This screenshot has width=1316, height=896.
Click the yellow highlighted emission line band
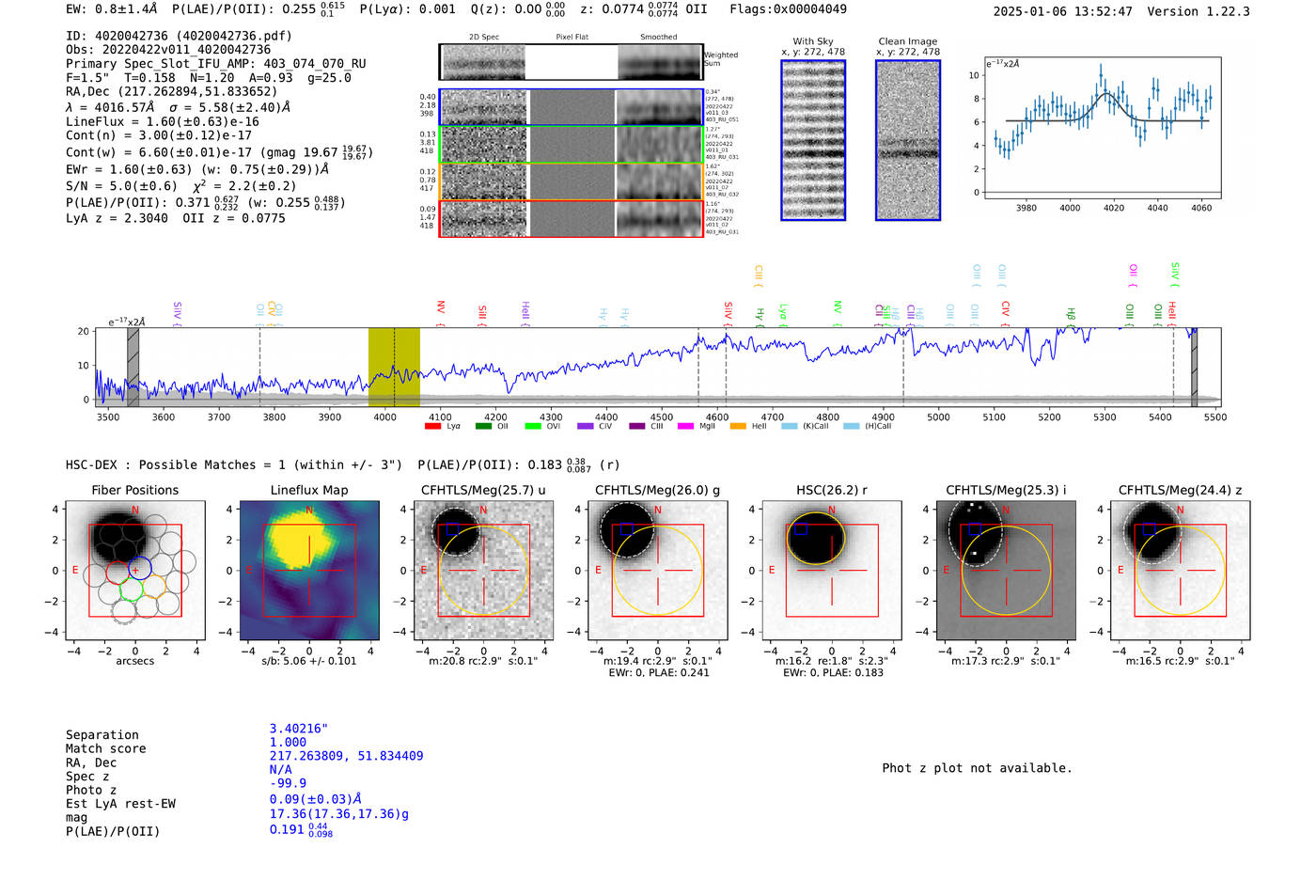point(394,368)
